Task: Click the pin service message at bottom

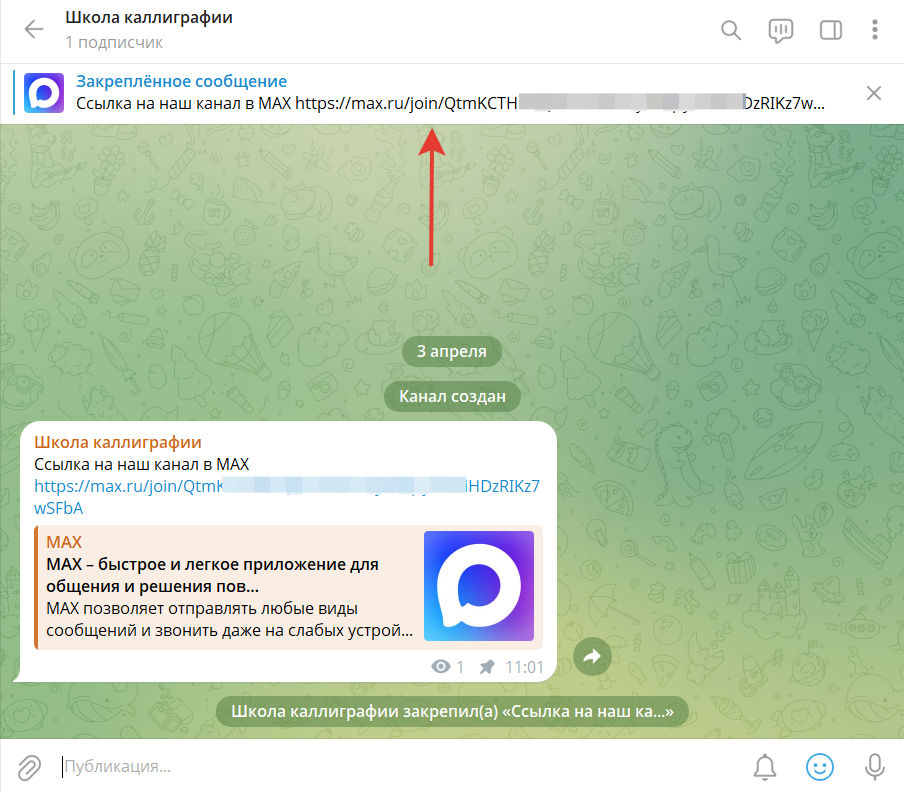Action: (452, 712)
